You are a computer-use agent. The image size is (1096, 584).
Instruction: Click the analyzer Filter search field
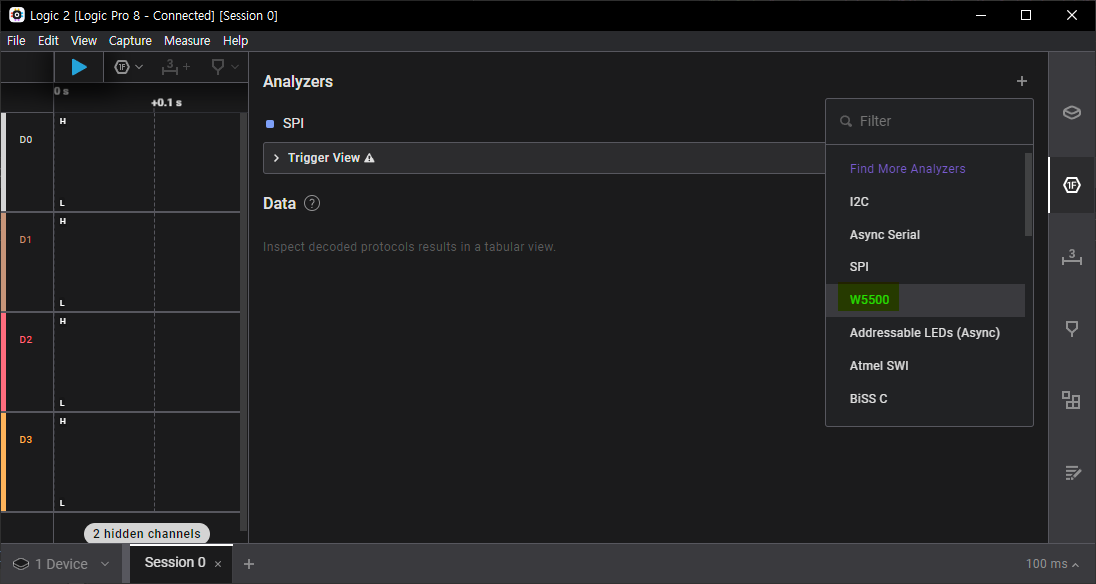929,122
